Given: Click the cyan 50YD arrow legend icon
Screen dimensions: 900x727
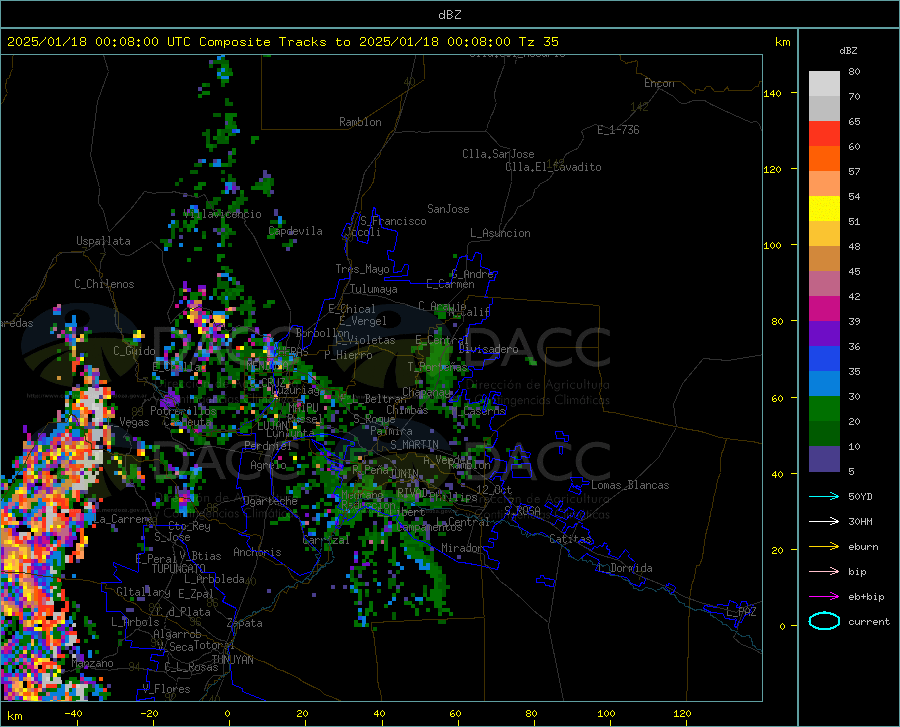Looking at the screenshot, I should pyautogui.click(x=824, y=496).
